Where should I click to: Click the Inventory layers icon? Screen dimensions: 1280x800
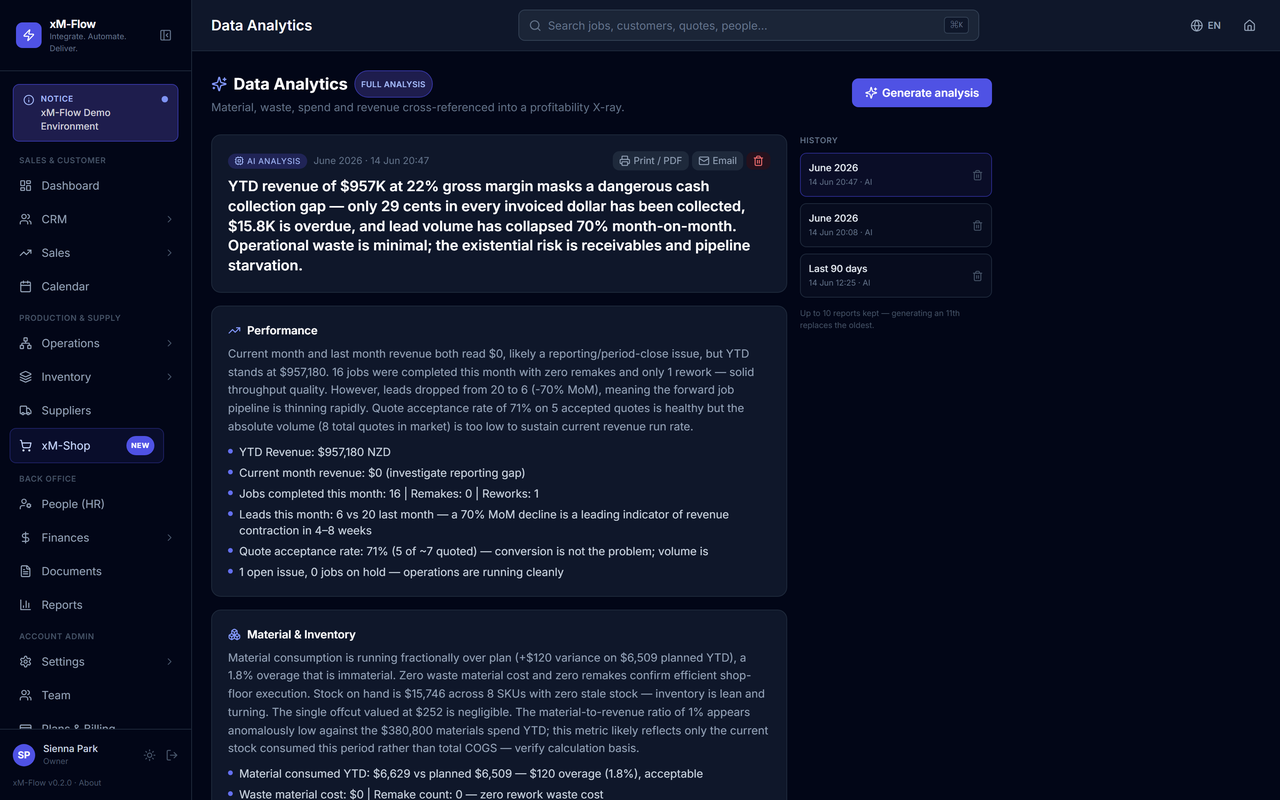pyautogui.click(x=26, y=377)
